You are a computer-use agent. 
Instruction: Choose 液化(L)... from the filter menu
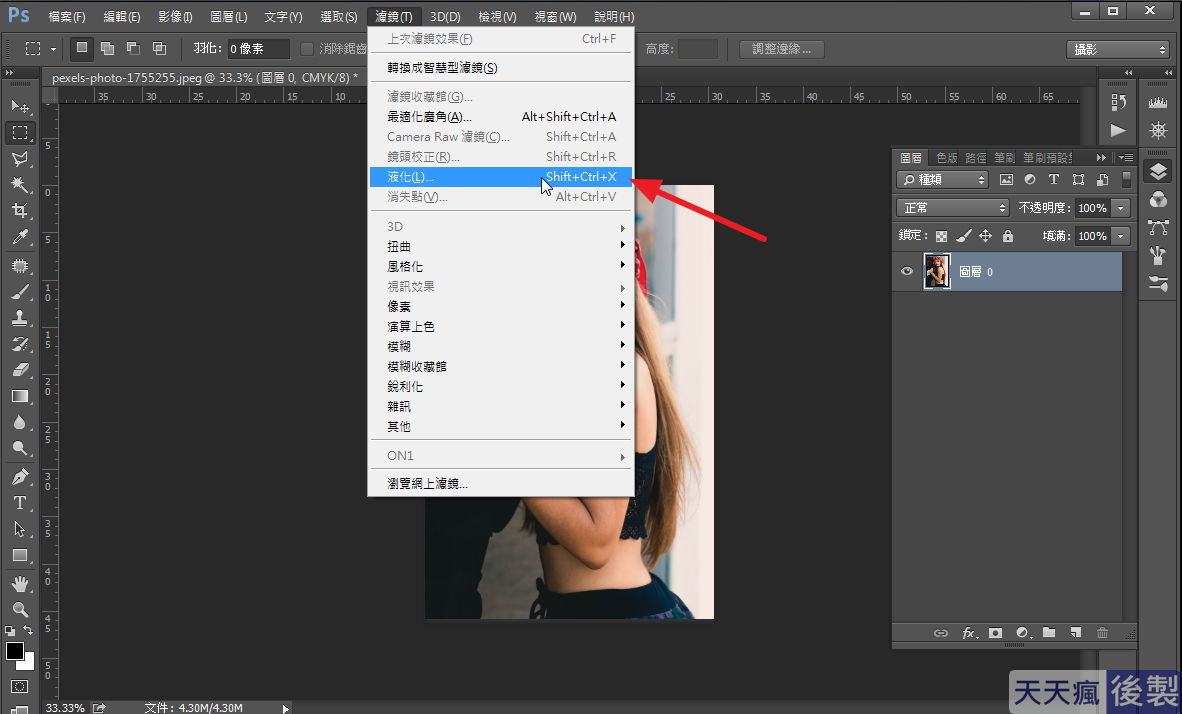coord(501,176)
